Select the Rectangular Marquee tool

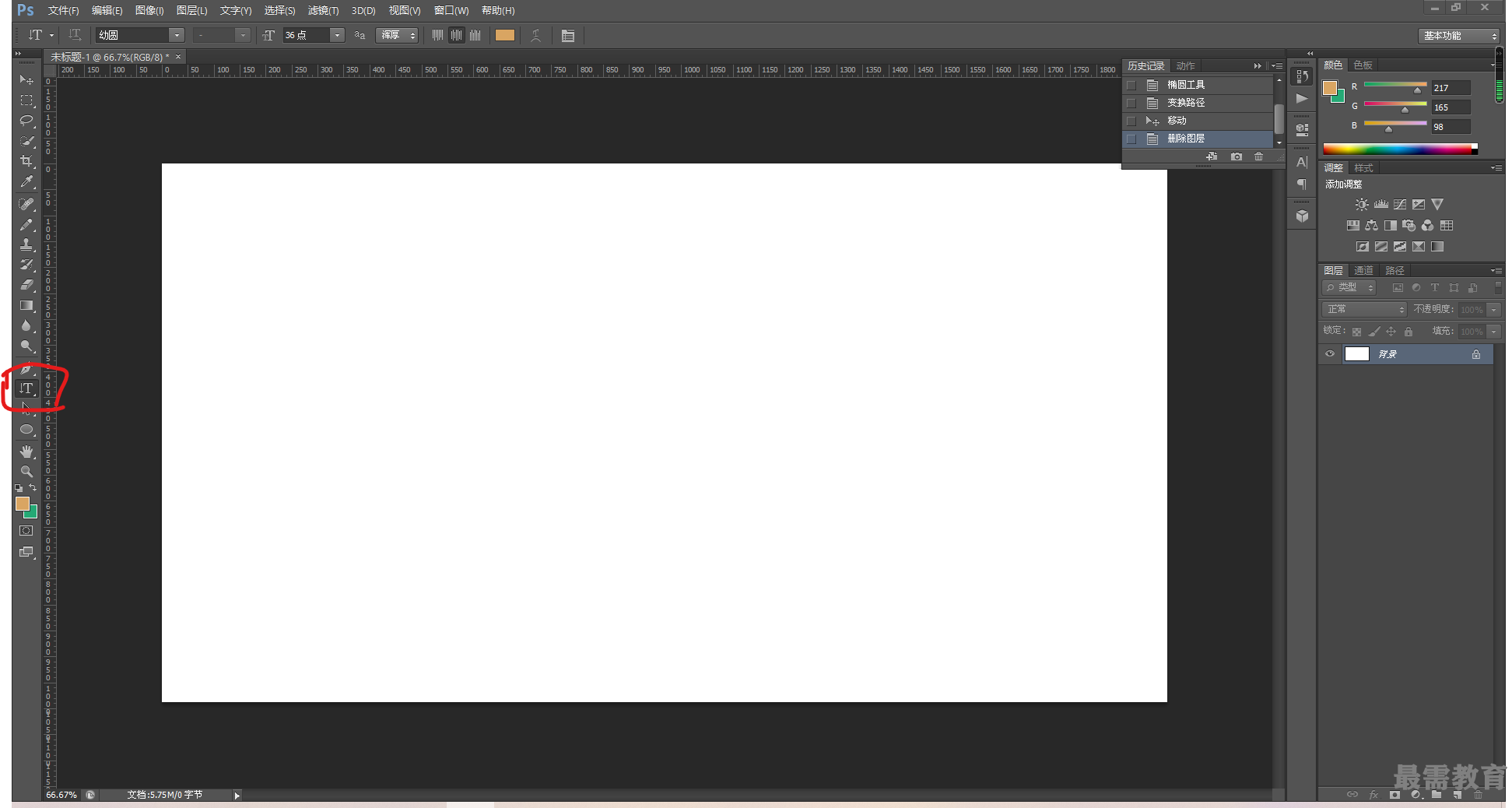click(26, 100)
